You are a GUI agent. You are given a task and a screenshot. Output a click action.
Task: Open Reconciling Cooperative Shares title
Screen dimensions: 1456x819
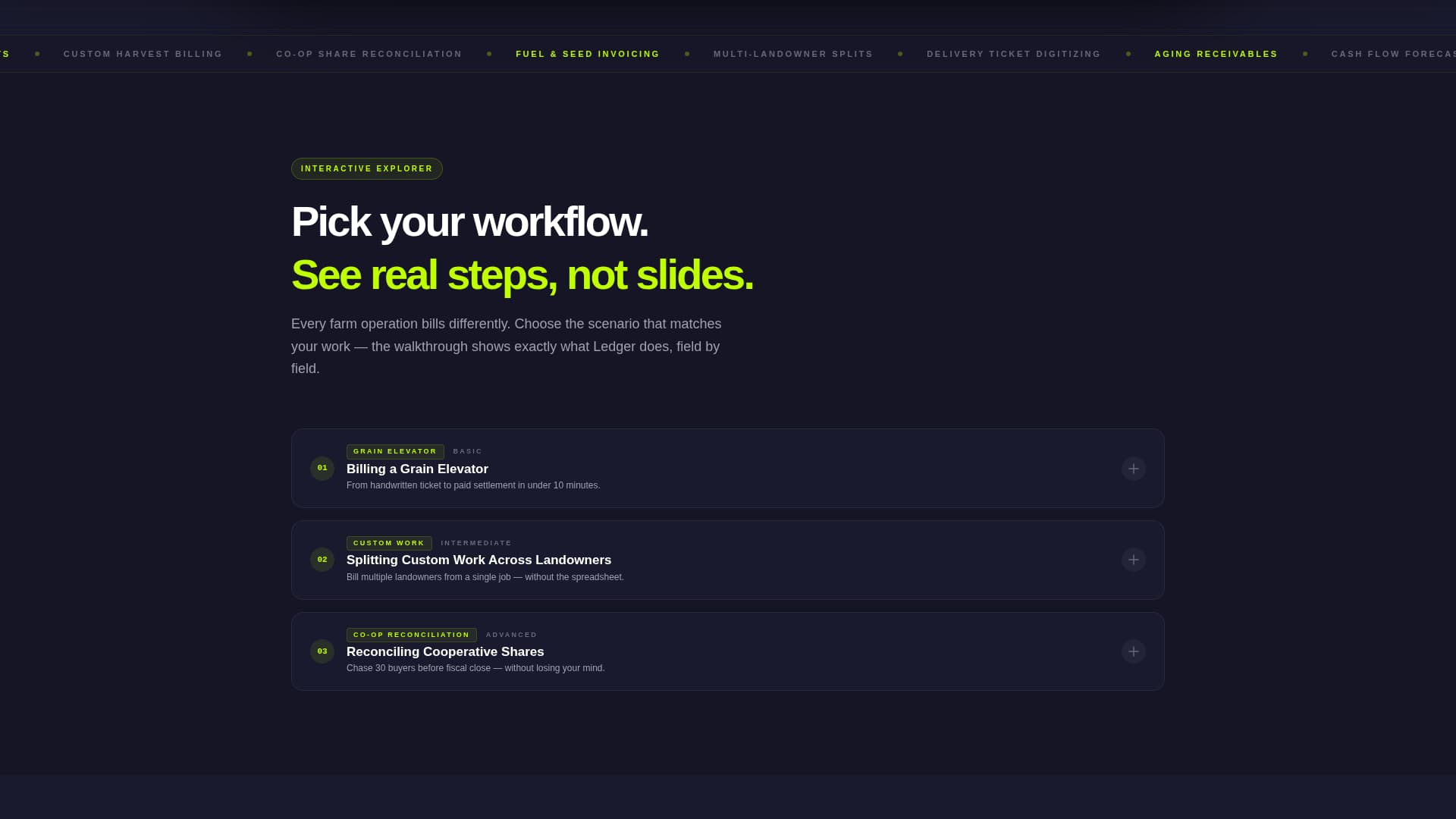pyautogui.click(x=445, y=651)
